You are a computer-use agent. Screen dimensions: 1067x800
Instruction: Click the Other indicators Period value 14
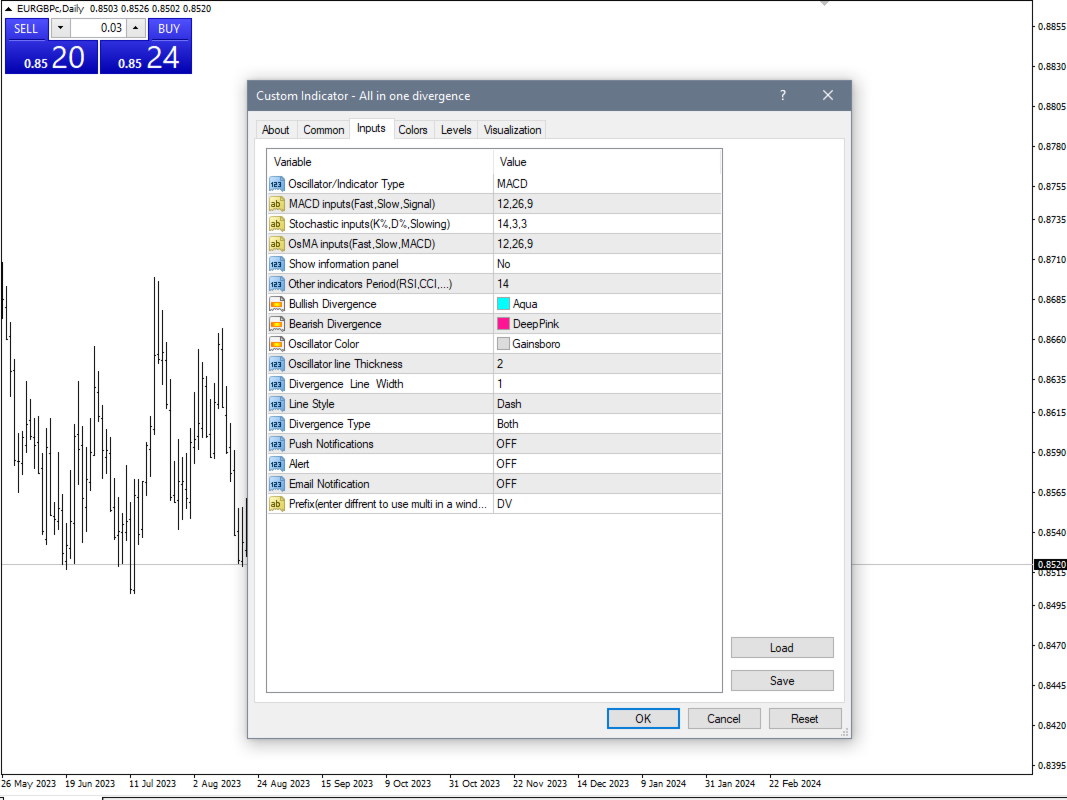click(607, 284)
